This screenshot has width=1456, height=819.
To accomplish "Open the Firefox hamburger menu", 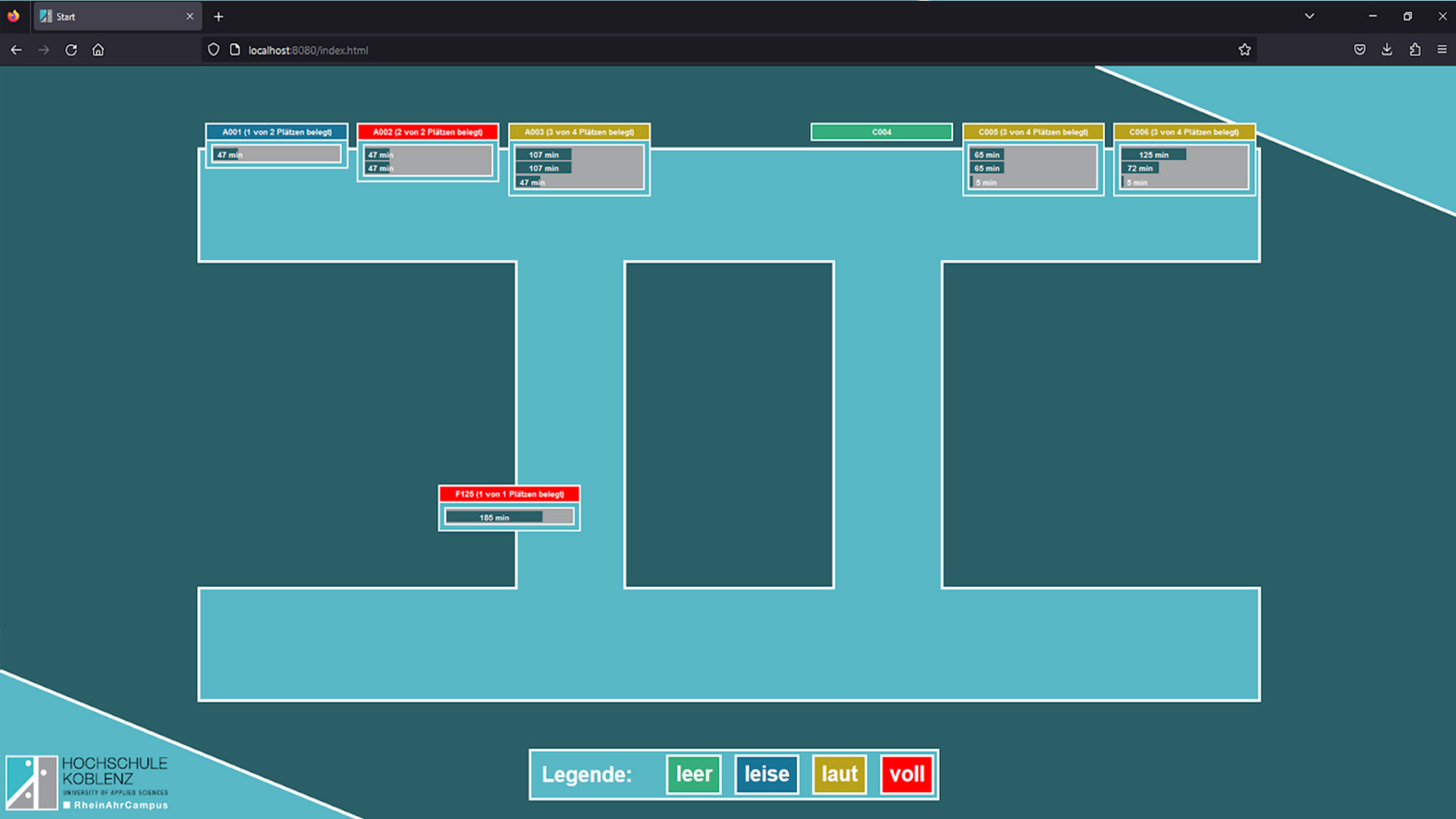I will coord(1442,50).
